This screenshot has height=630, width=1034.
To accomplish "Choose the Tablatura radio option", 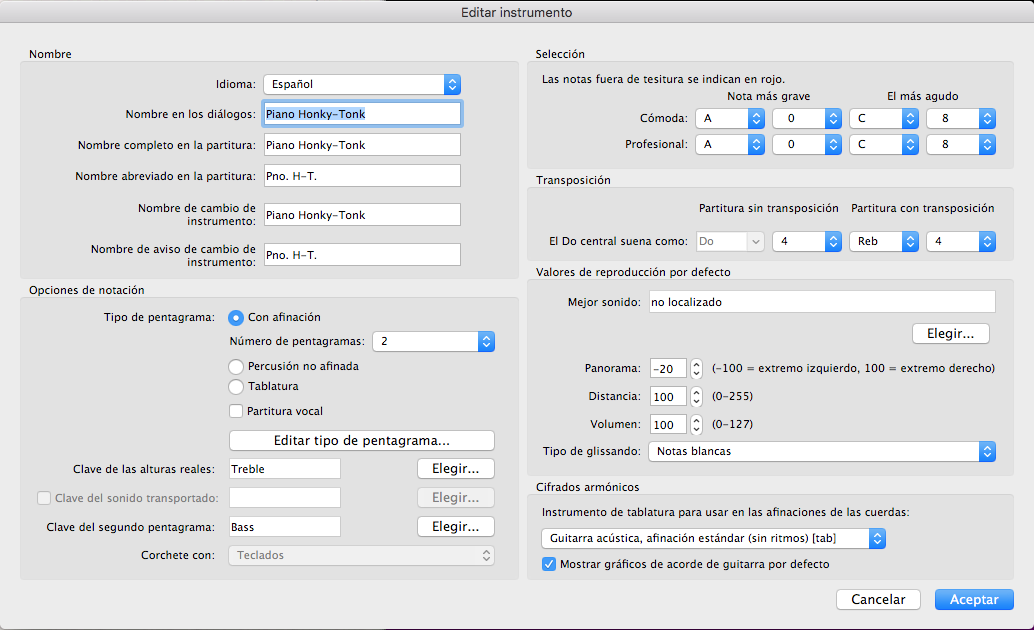I will [x=237, y=386].
